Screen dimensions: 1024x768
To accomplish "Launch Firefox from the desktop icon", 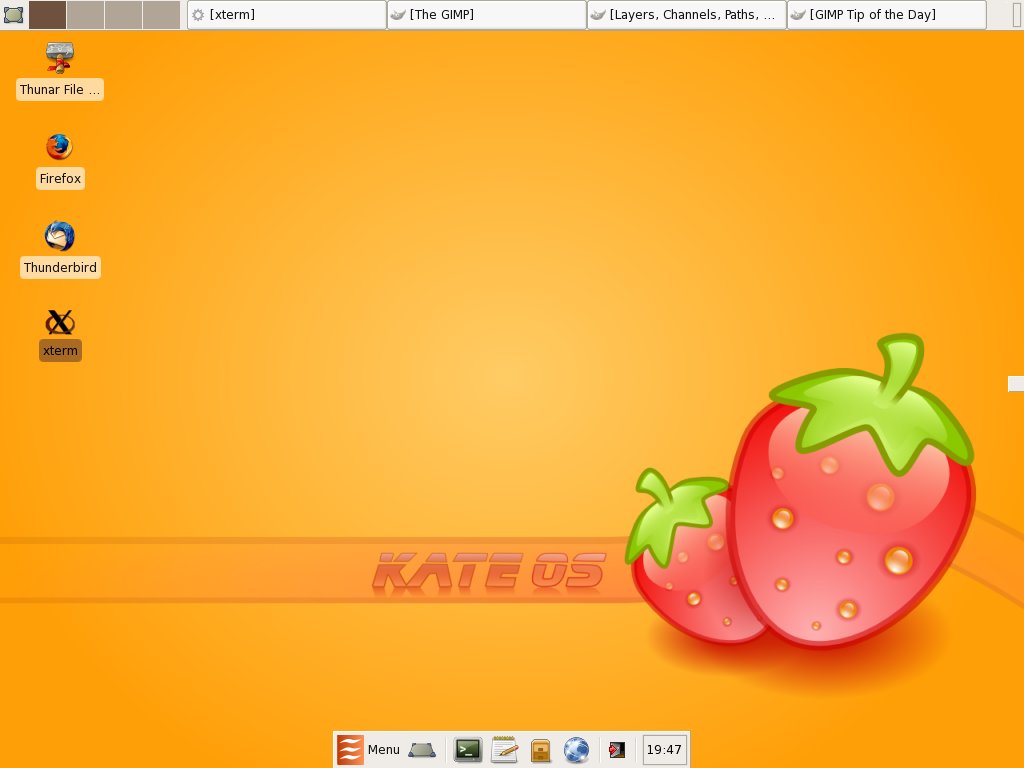I will point(59,147).
